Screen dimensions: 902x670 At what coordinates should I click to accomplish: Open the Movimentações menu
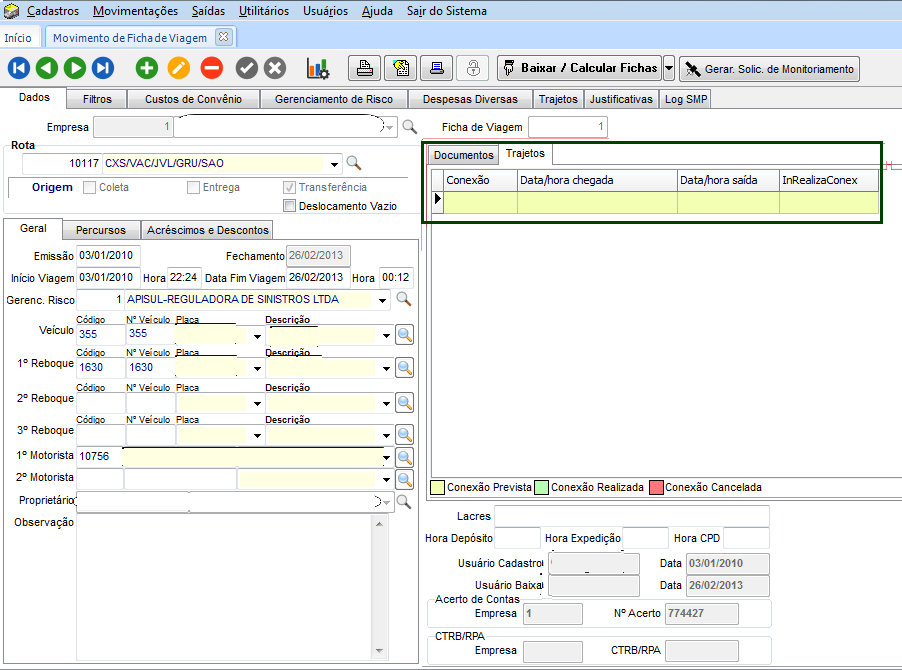click(x=135, y=11)
